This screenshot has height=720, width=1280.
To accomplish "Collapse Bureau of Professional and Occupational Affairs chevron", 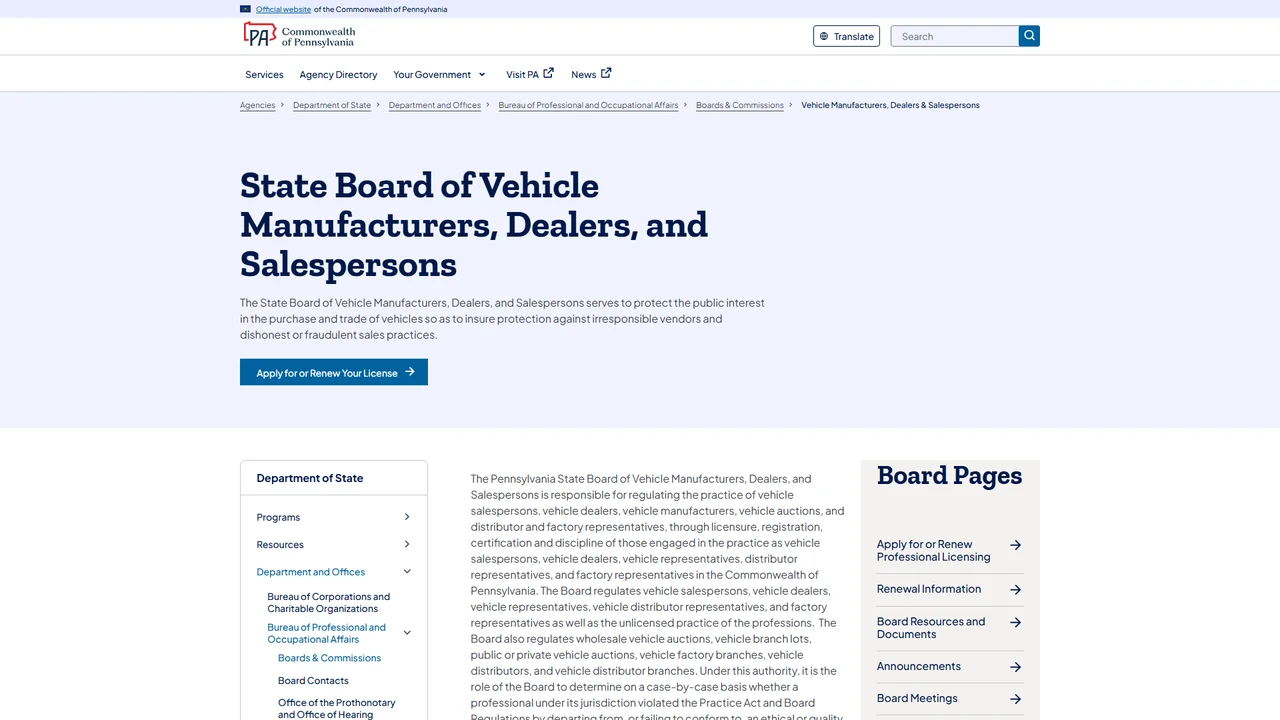I will pos(407,633).
